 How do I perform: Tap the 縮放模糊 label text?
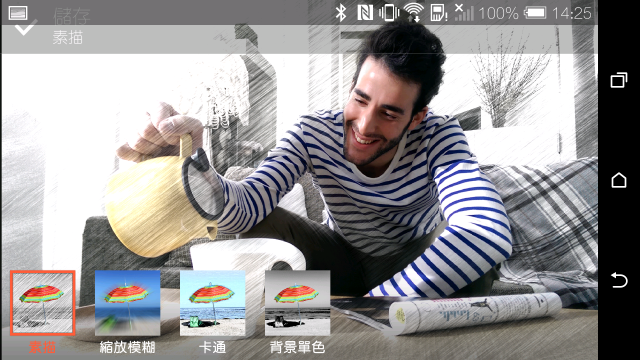coord(127,347)
